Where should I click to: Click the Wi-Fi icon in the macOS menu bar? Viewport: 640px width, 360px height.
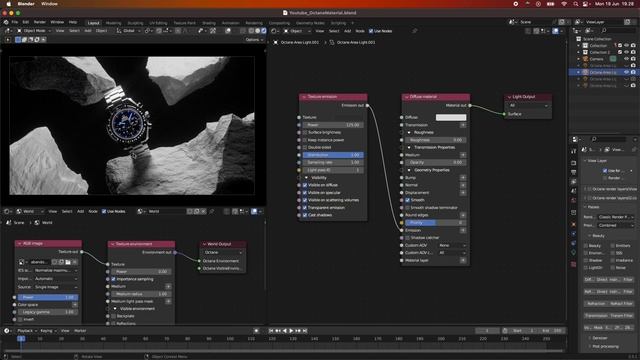[x=564, y=4]
